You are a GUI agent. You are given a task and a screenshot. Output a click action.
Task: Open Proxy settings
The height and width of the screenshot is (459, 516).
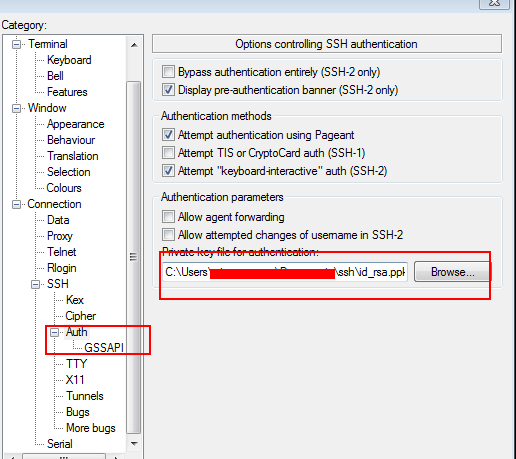coord(60,236)
